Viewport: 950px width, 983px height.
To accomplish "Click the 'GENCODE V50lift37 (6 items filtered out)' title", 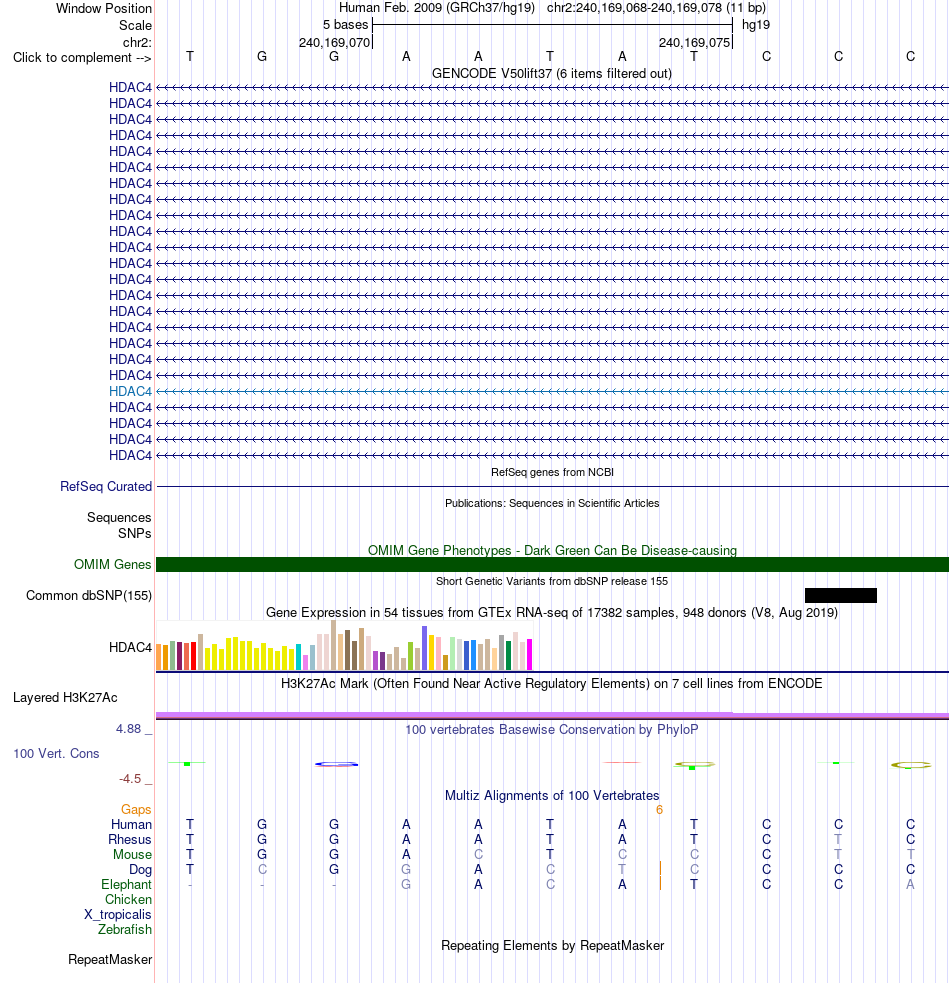I will pos(552,73).
